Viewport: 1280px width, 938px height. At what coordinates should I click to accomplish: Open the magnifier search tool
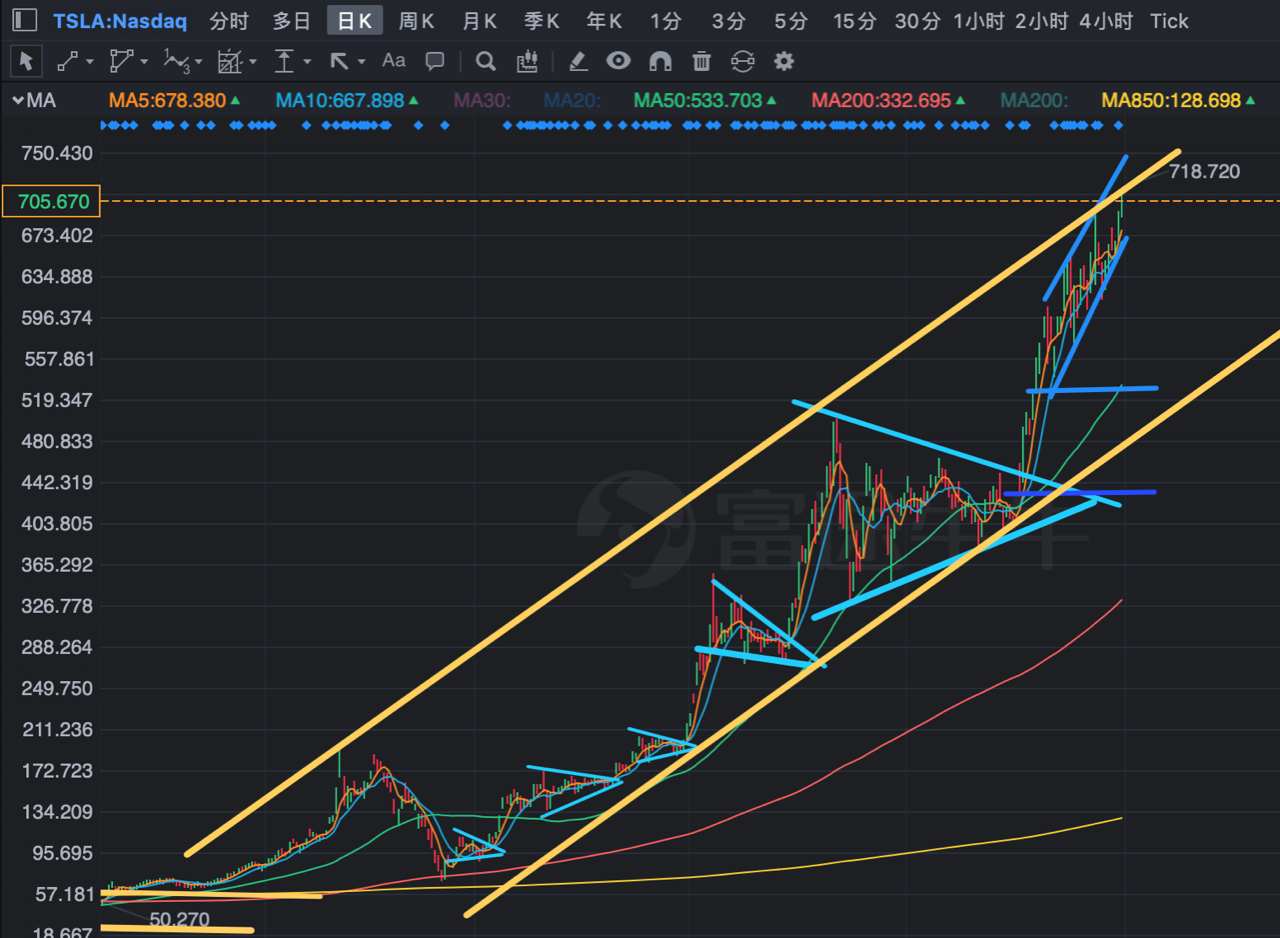coord(486,61)
